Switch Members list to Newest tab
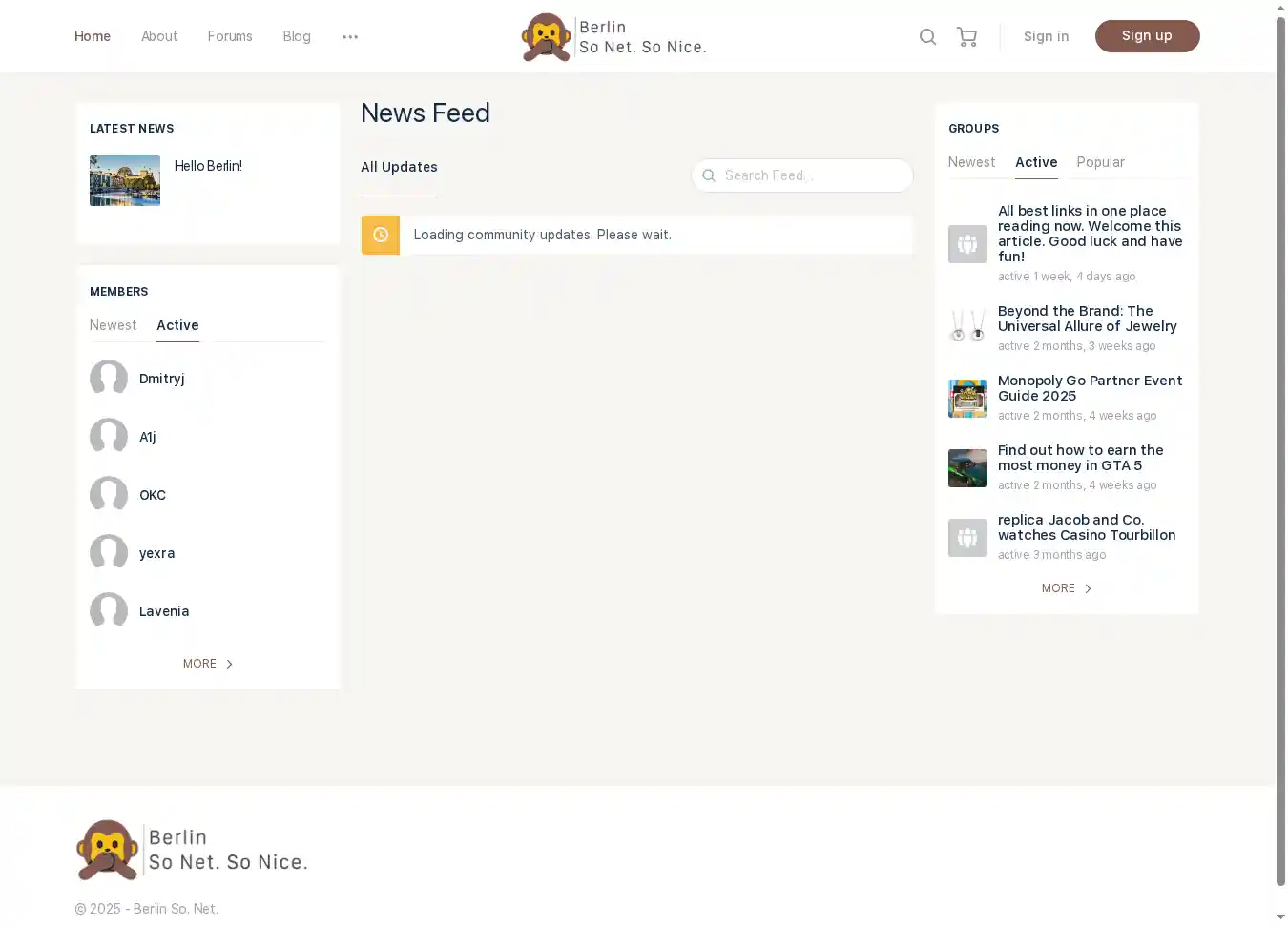 (x=113, y=325)
